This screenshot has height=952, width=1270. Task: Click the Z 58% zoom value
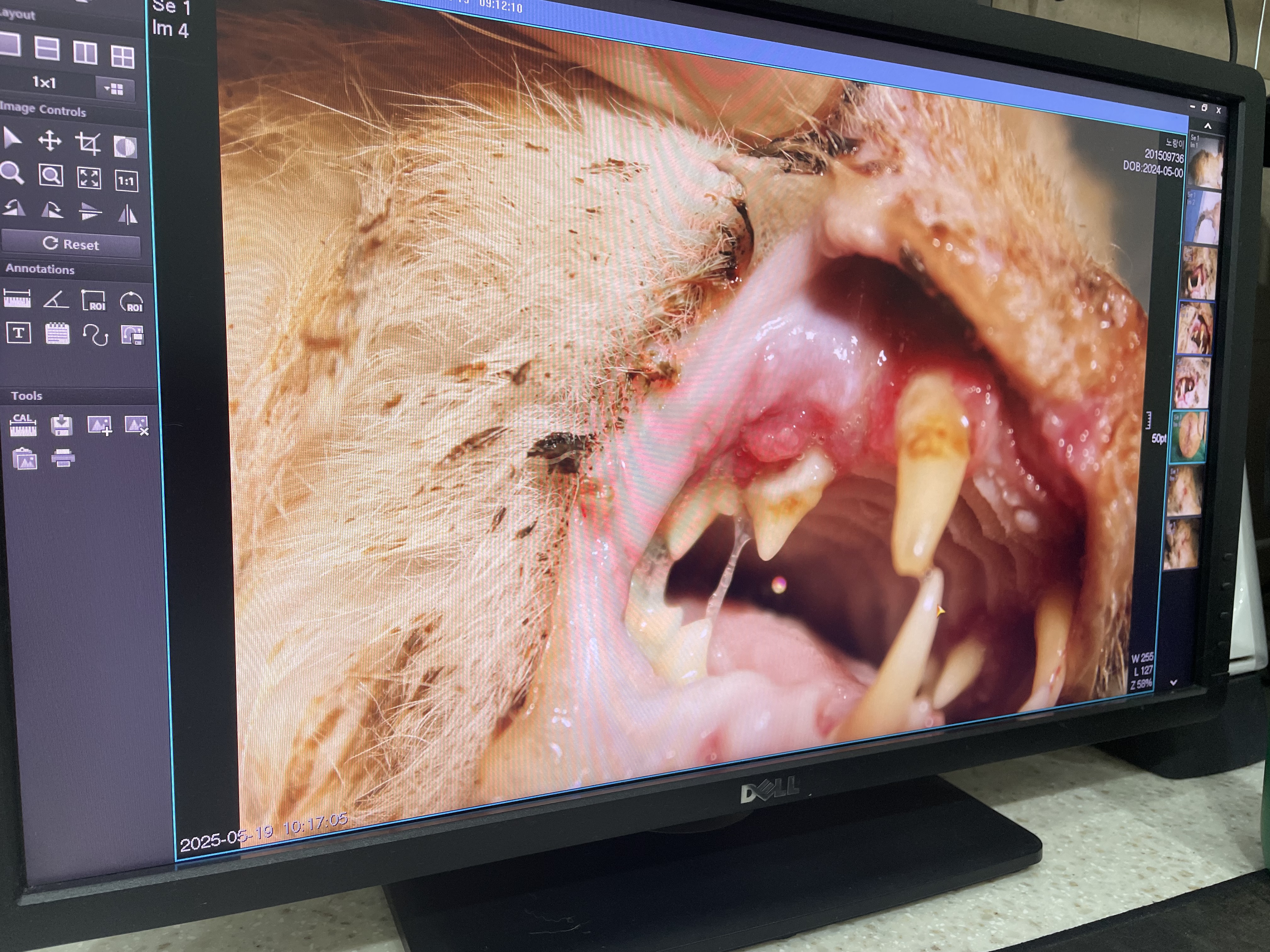[1141, 684]
